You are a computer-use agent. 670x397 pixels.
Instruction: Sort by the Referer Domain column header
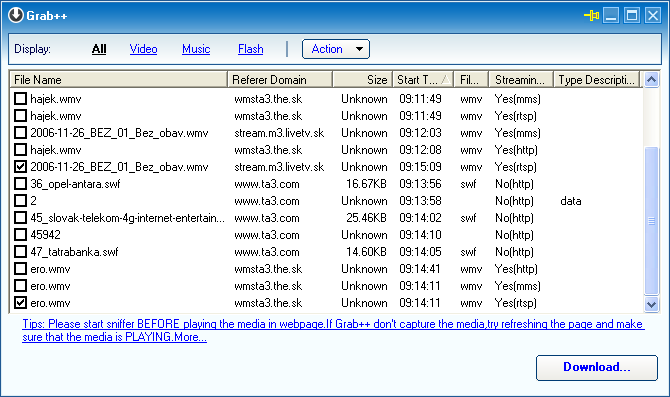tap(280, 79)
